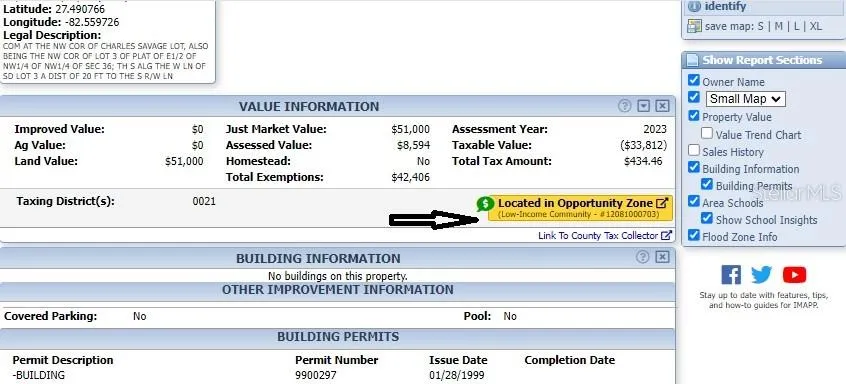
Task: Click the Latitude value 27.490766
Action: coord(80,9)
